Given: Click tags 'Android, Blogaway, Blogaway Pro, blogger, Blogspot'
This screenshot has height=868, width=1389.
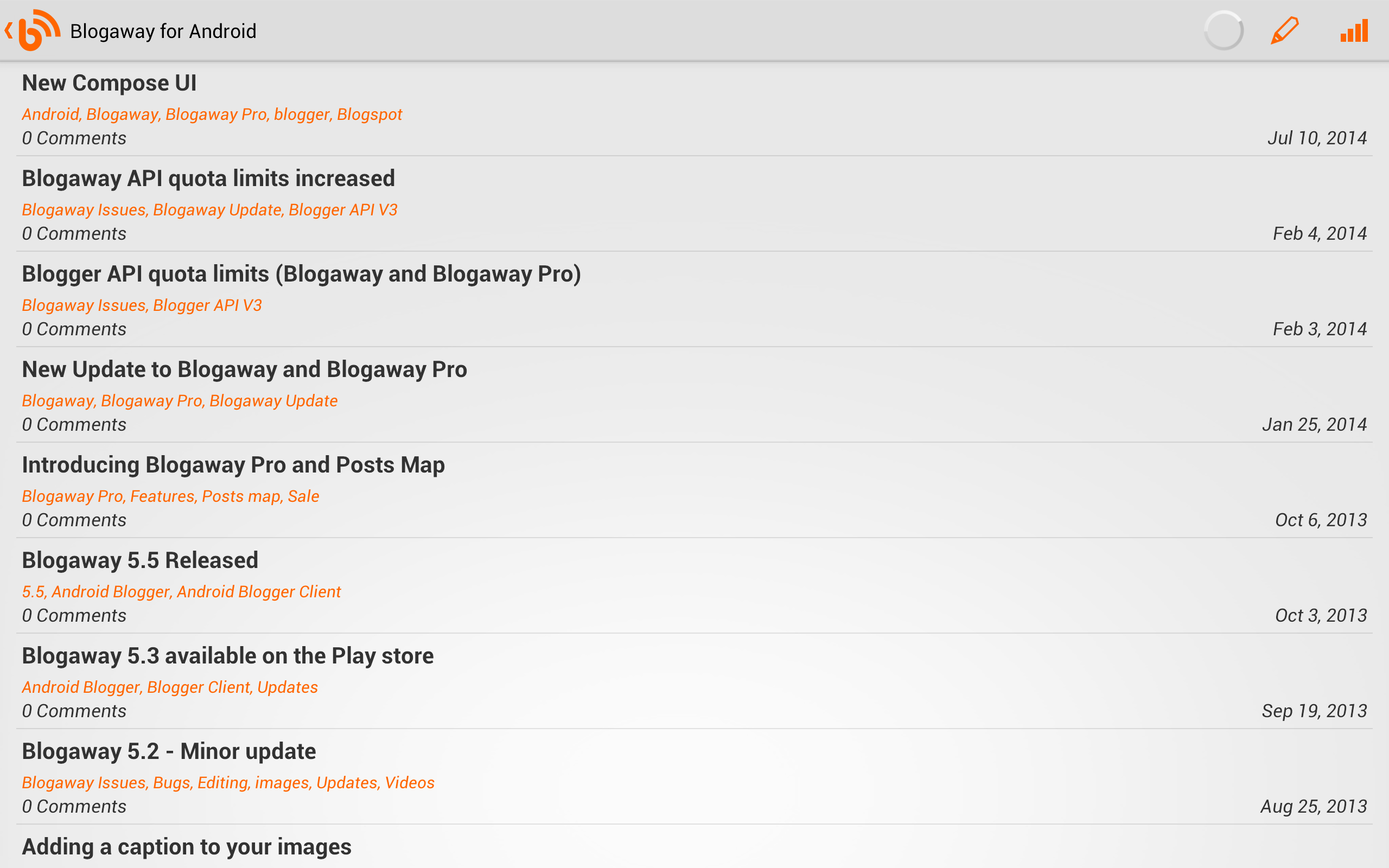Looking at the screenshot, I should click(x=212, y=114).
